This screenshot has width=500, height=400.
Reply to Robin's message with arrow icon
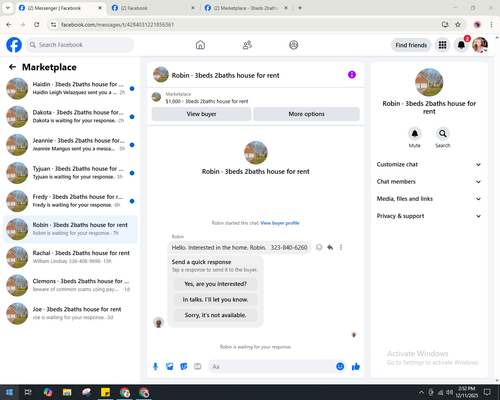pos(330,247)
